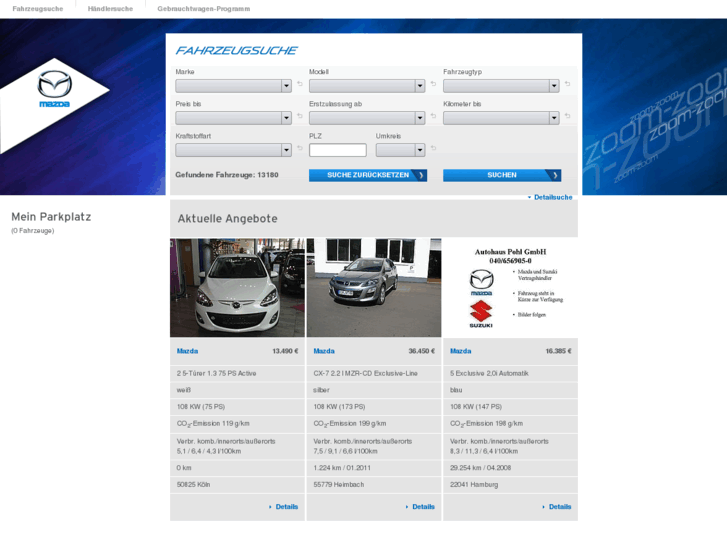The height and width of the screenshot is (545, 727).
Task: Open the Fahrzeugtyp dropdown
Action: click(501, 86)
